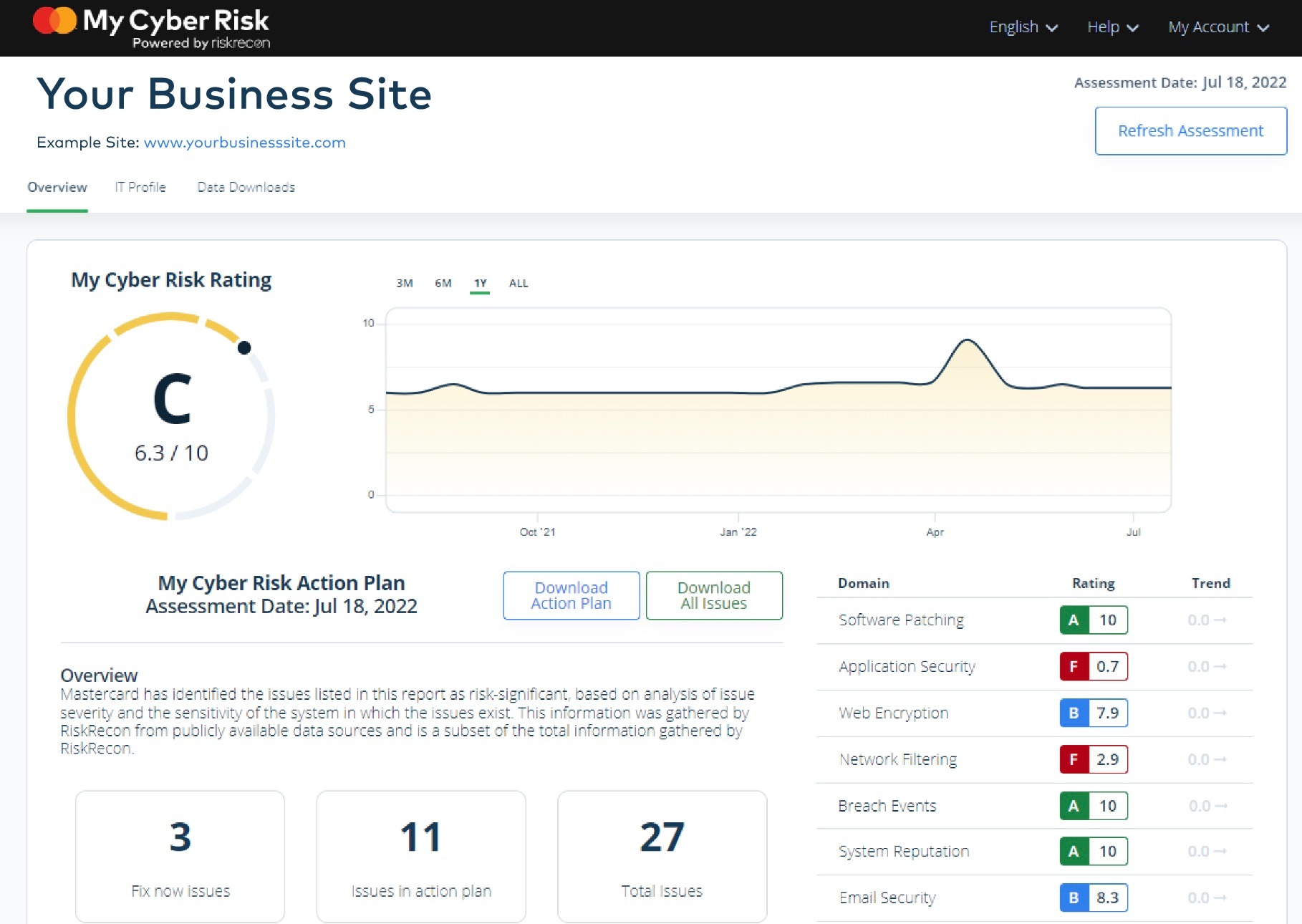Open the www.yourbusinesssite.com link
The height and width of the screenshot is (924, 1302).
[x=244, y=143]
